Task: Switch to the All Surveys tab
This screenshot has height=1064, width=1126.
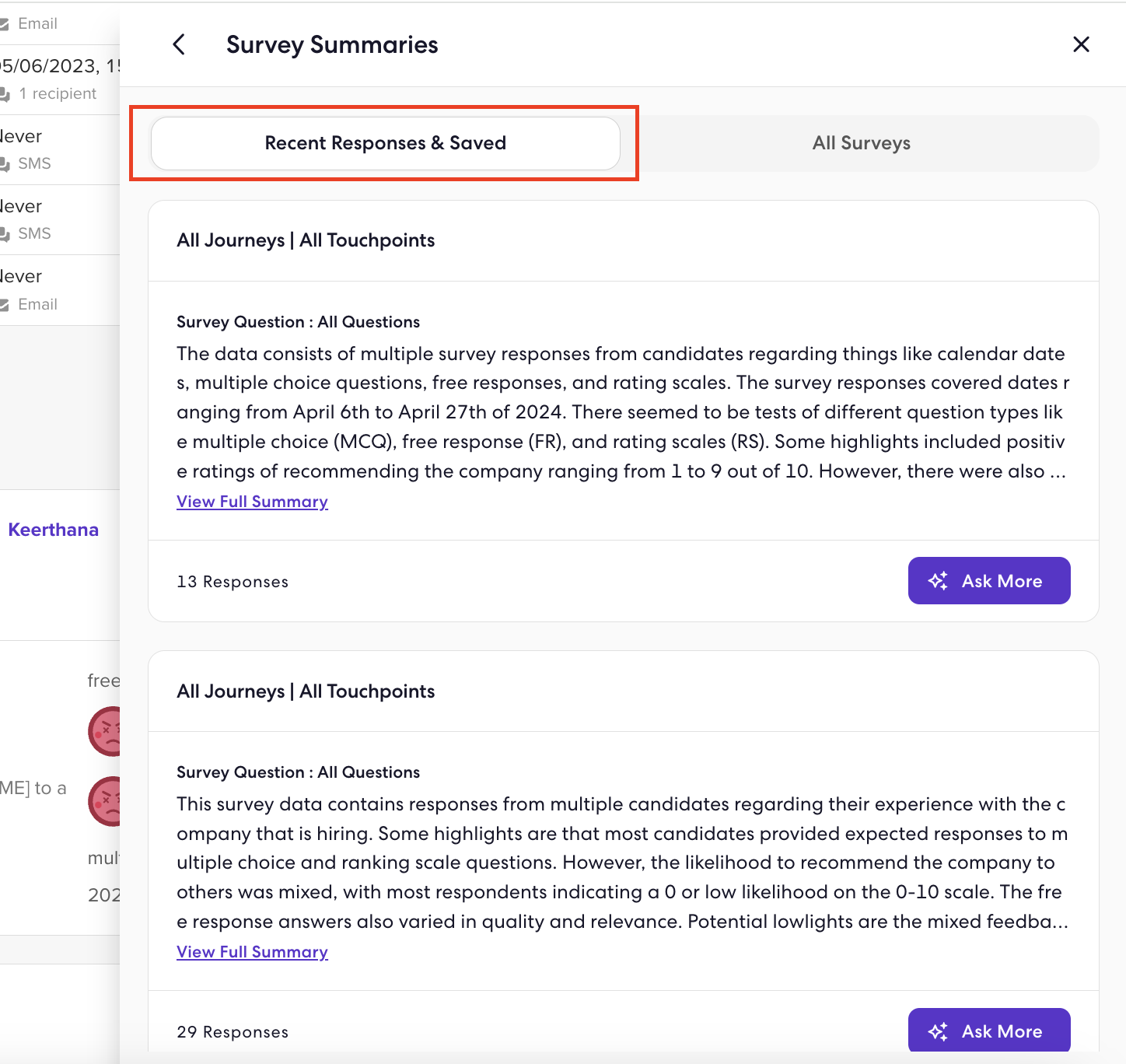Action: 861,143
